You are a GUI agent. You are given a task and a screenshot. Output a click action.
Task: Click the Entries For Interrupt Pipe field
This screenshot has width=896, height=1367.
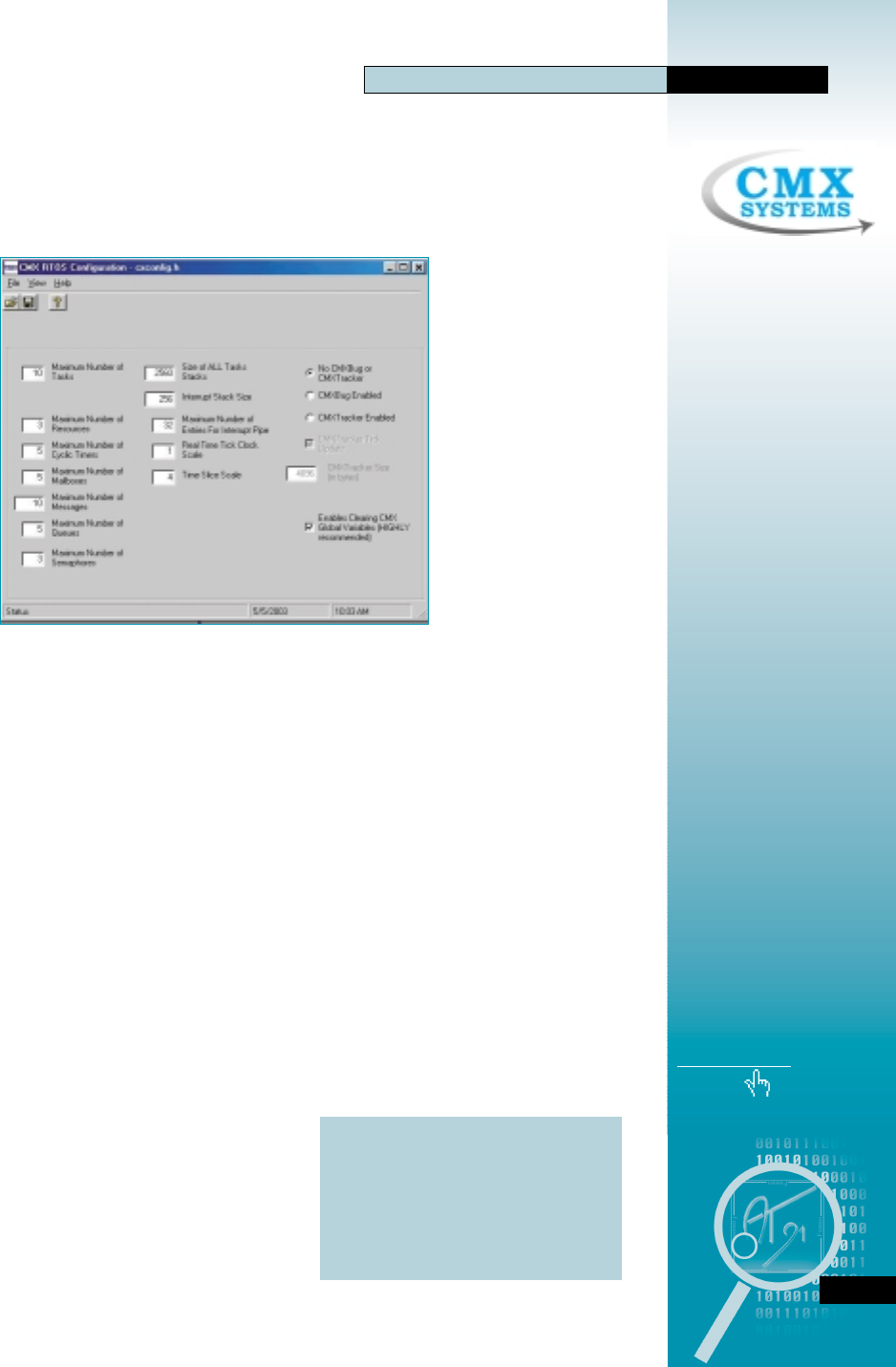(x=163, y=425)
